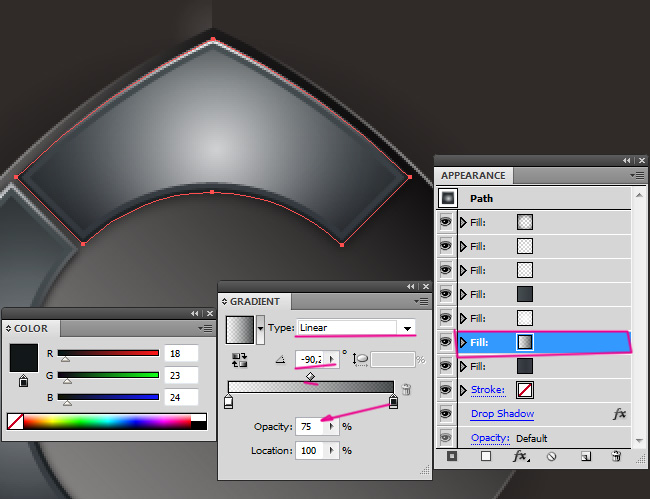Viewport: 650px width, 499px height.
Task: Expand the highlighted Fill attribute triangle
Action: click(463, 343)
